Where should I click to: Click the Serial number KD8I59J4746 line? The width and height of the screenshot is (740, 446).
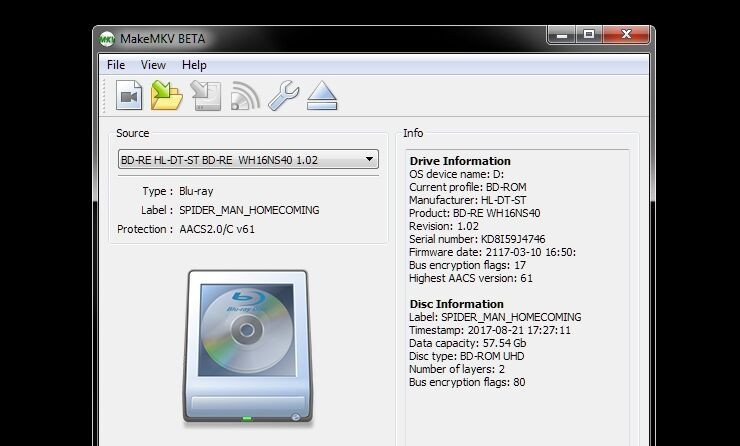[477, 239]
